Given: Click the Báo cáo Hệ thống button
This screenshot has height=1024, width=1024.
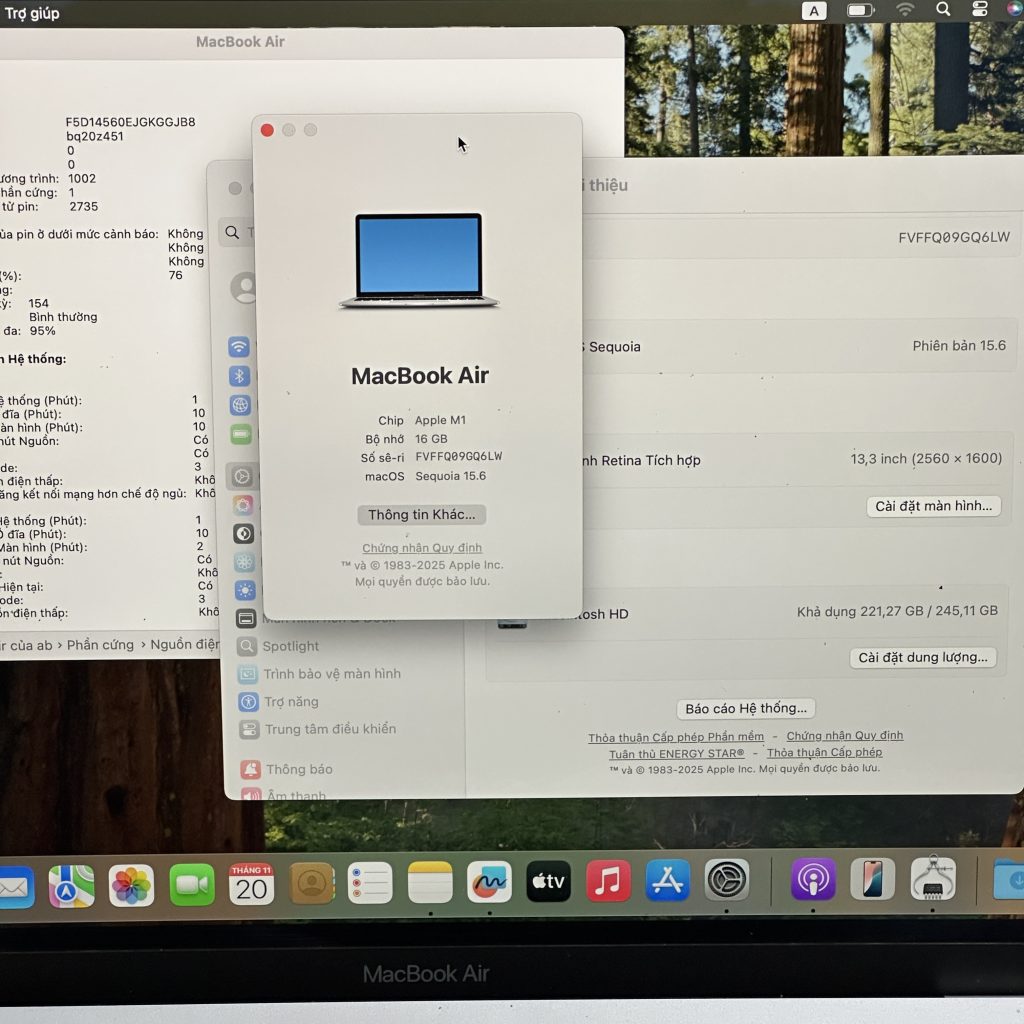Looking at the screenshot, I should (746, 708).
